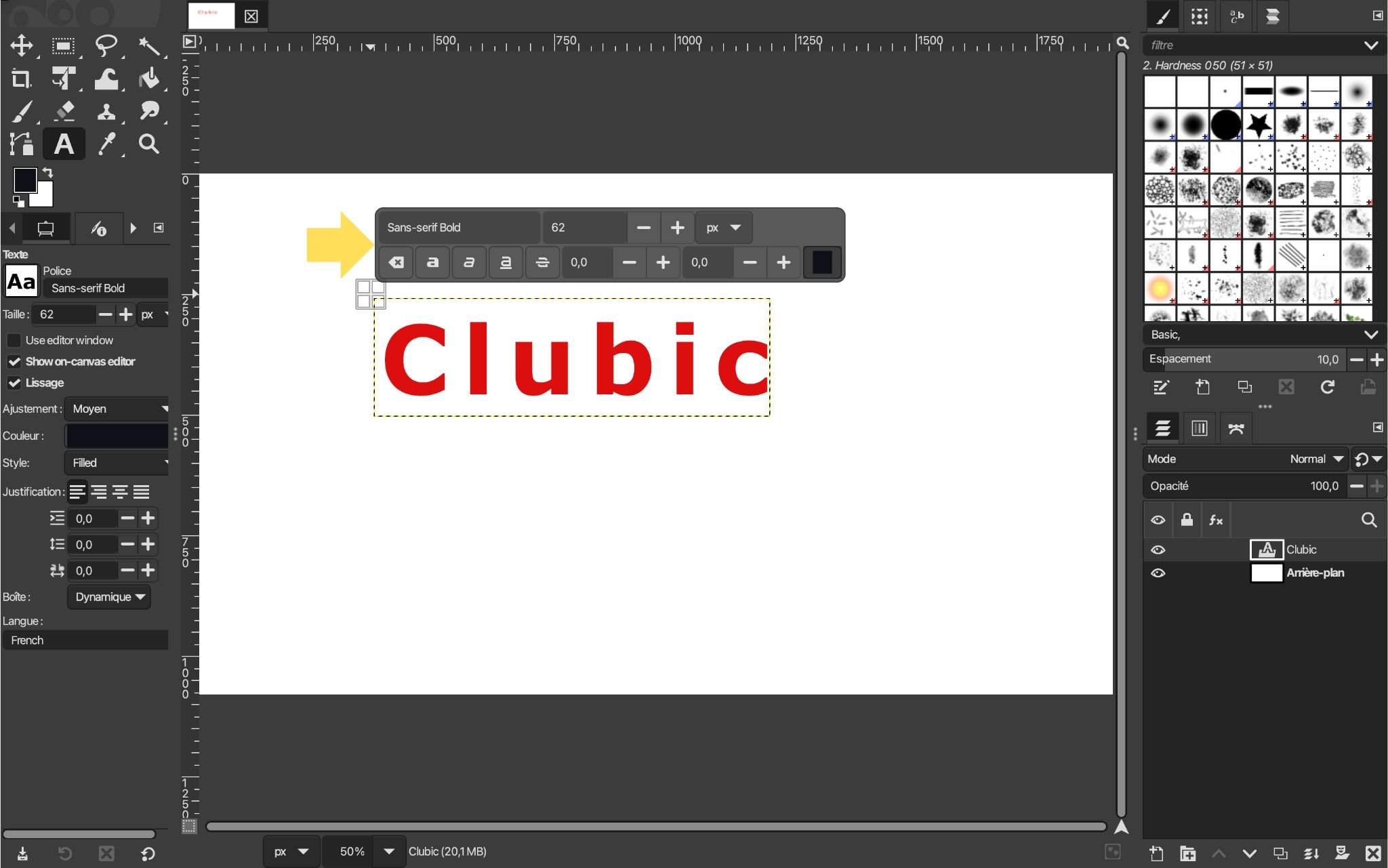Switch to the Clubic image tab
The height and width of the screenshot is (868, 1388).
click(x=212, y=16)
